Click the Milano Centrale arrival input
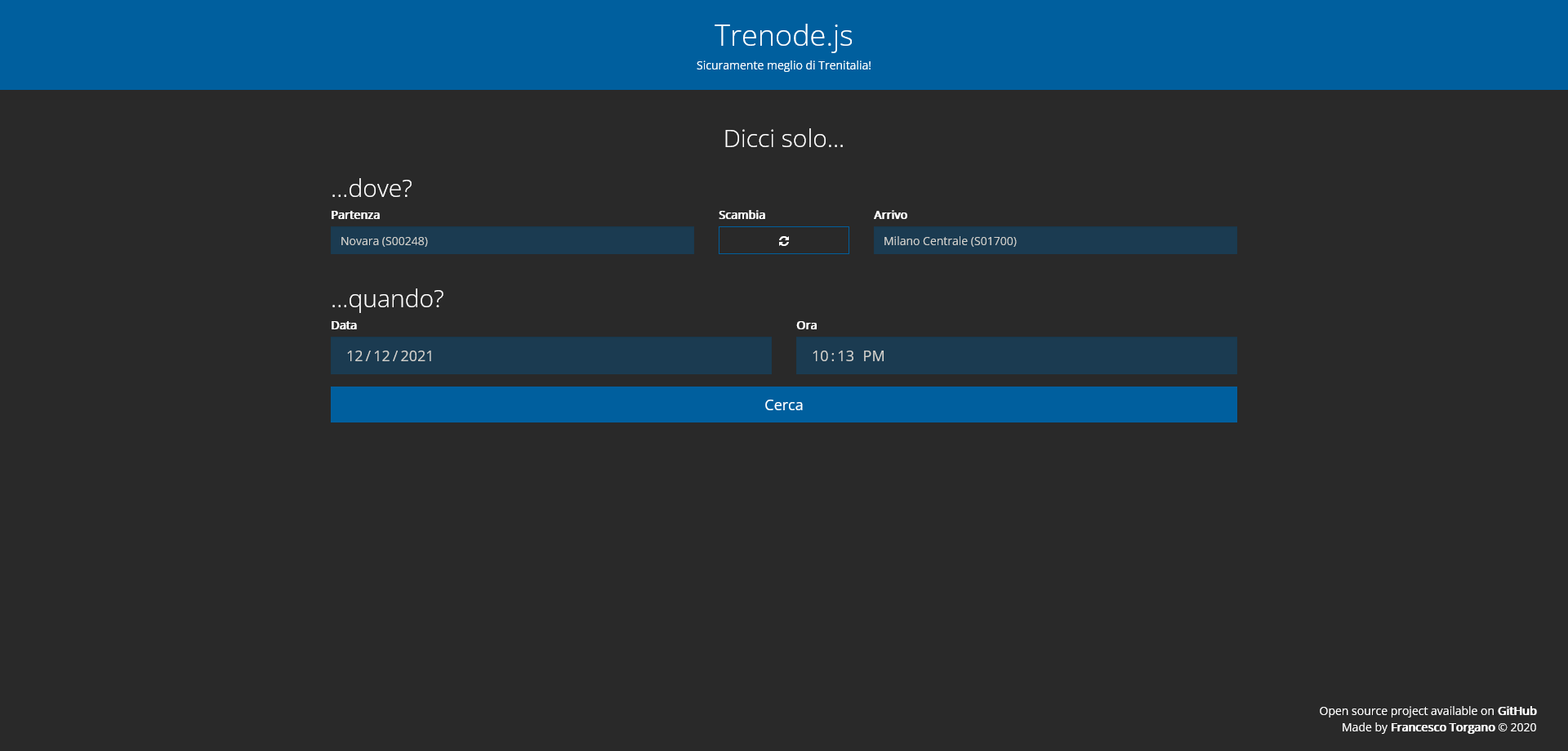Screen dimensions: 1568x751 (1055, 240)
